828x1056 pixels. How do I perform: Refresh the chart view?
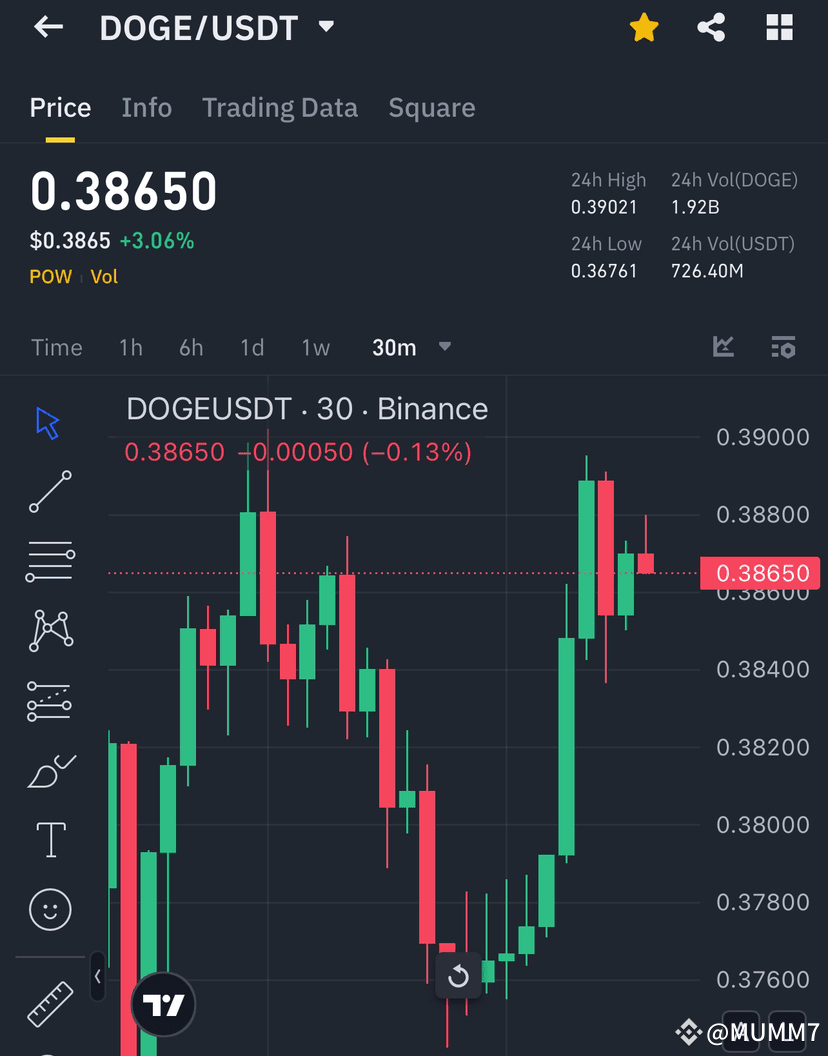(458, 975)
